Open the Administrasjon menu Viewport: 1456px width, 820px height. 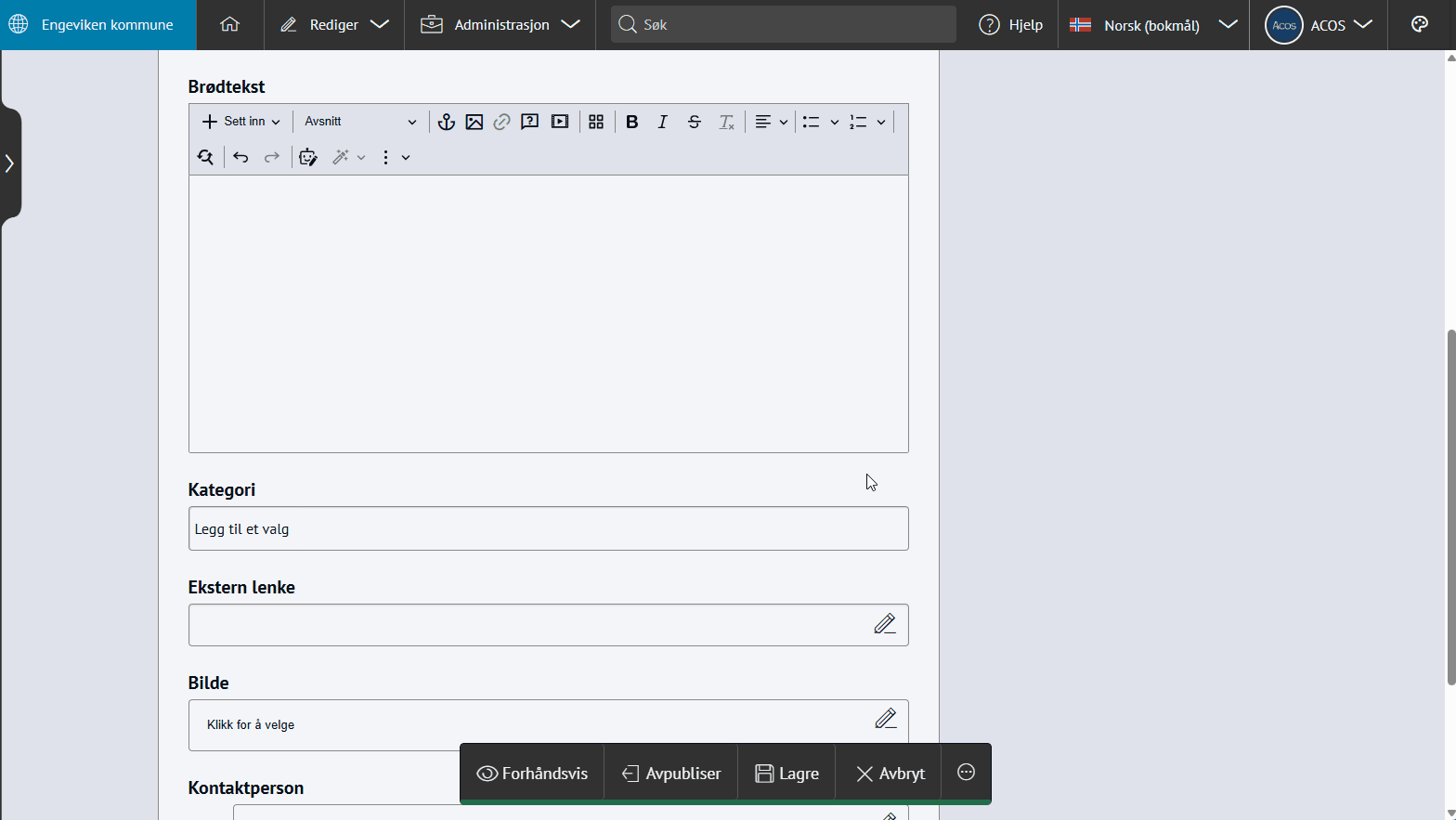tap(500, 25)
